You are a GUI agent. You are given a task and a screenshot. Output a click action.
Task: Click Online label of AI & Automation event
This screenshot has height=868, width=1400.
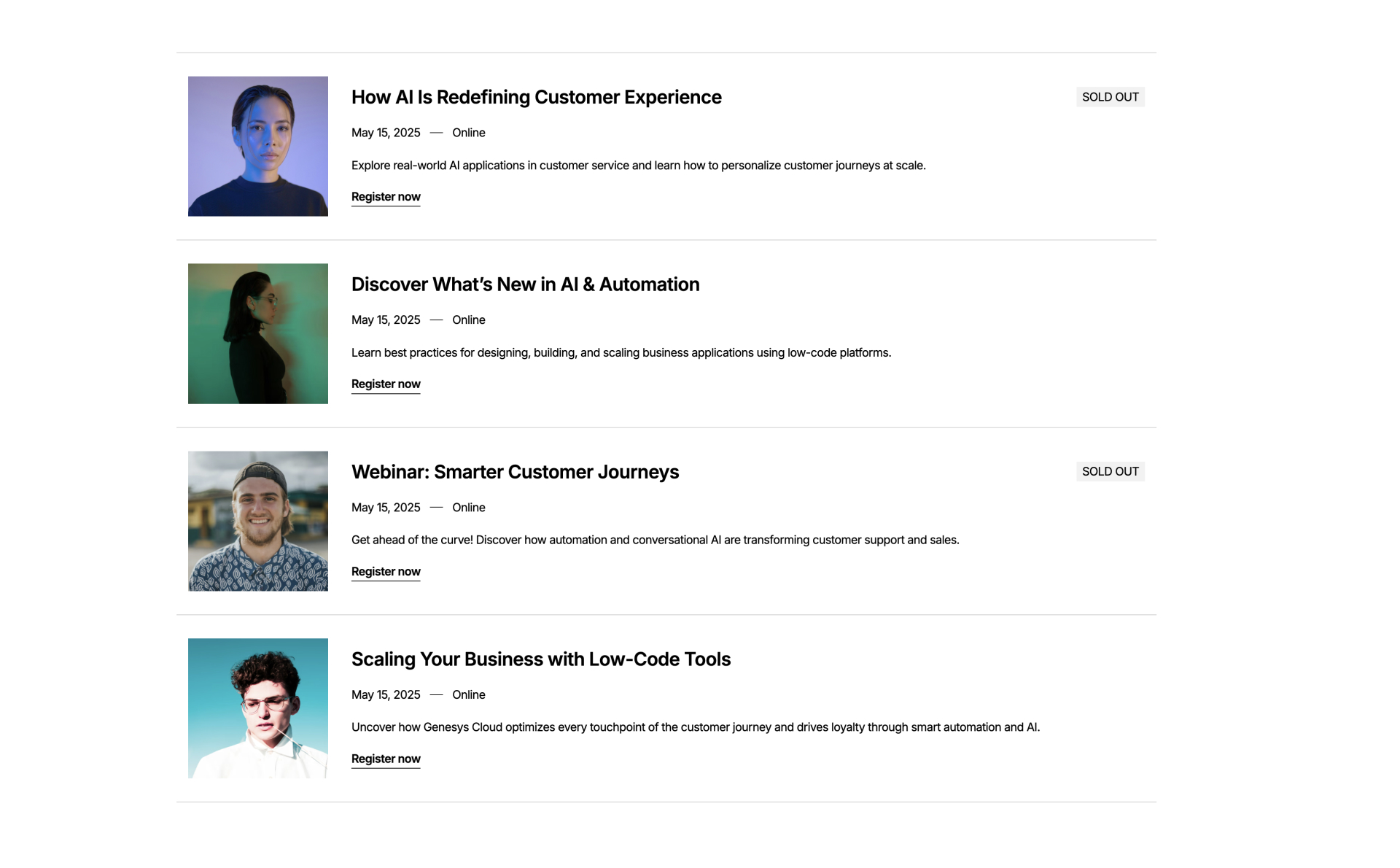(468, 320)
